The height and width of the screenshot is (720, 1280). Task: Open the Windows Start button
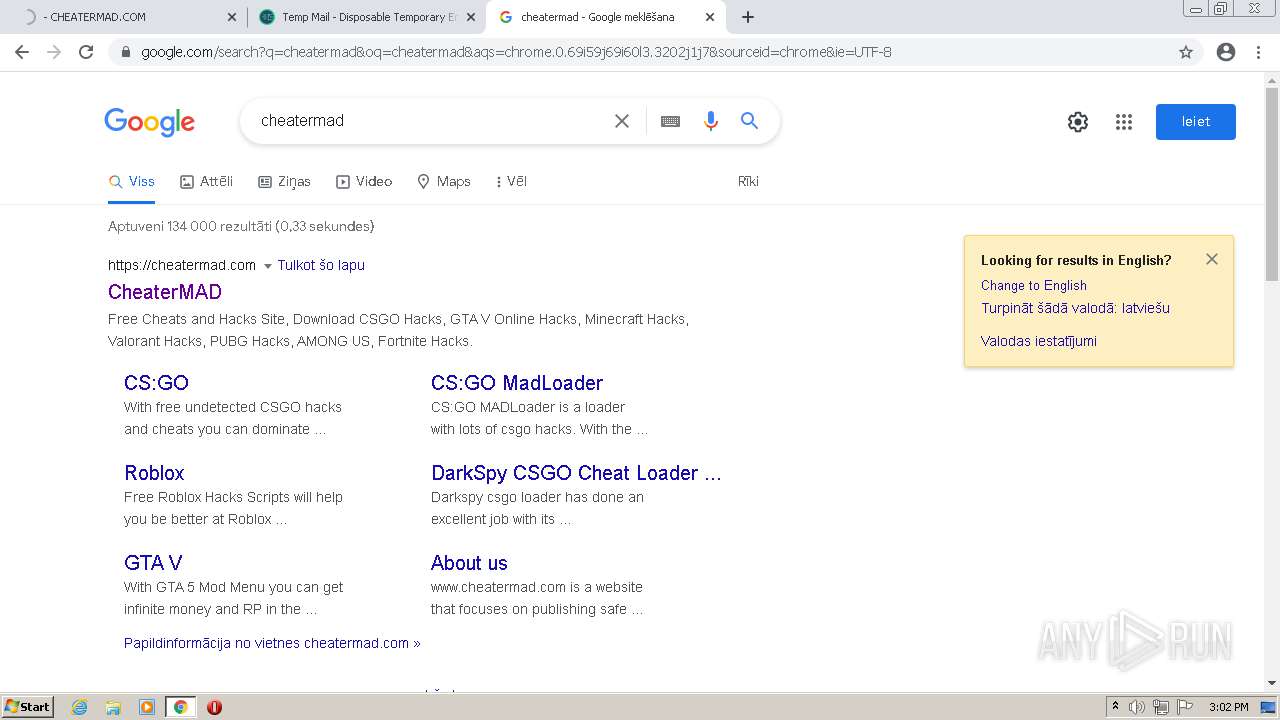(27, 707)
